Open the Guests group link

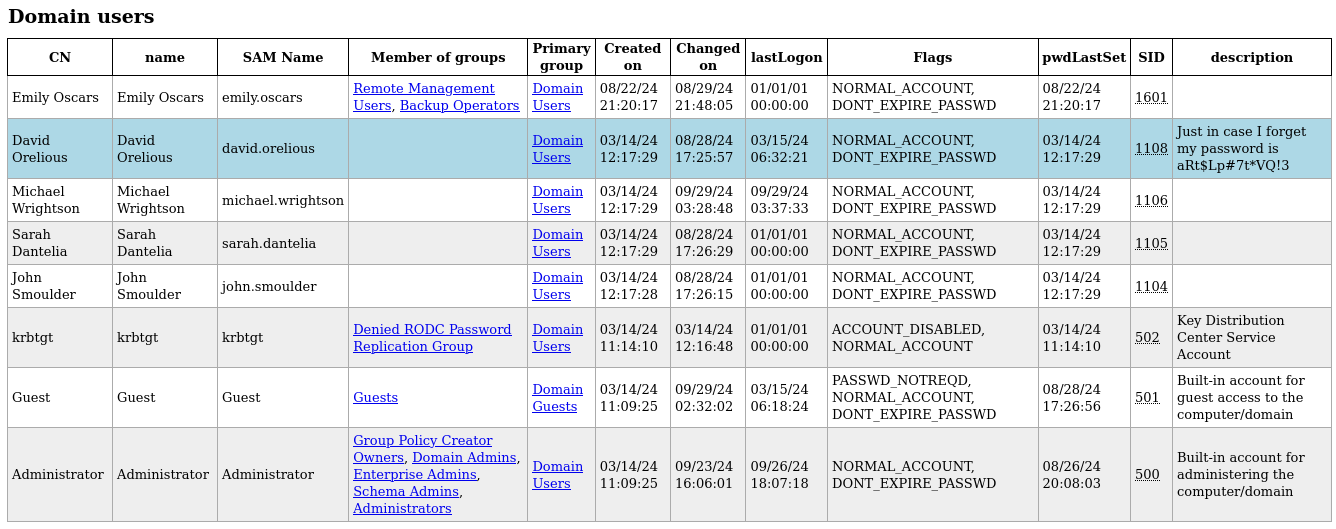(x=375, y=398)
